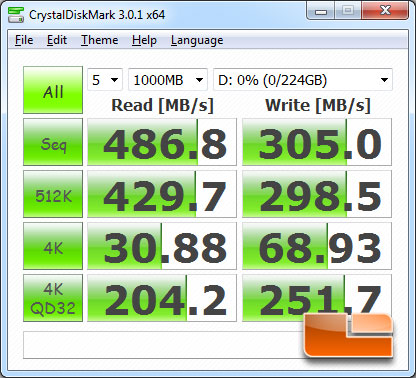Expand the 1000MB test size dropdown
Screen dimensions: 416x378
point(168,80)
